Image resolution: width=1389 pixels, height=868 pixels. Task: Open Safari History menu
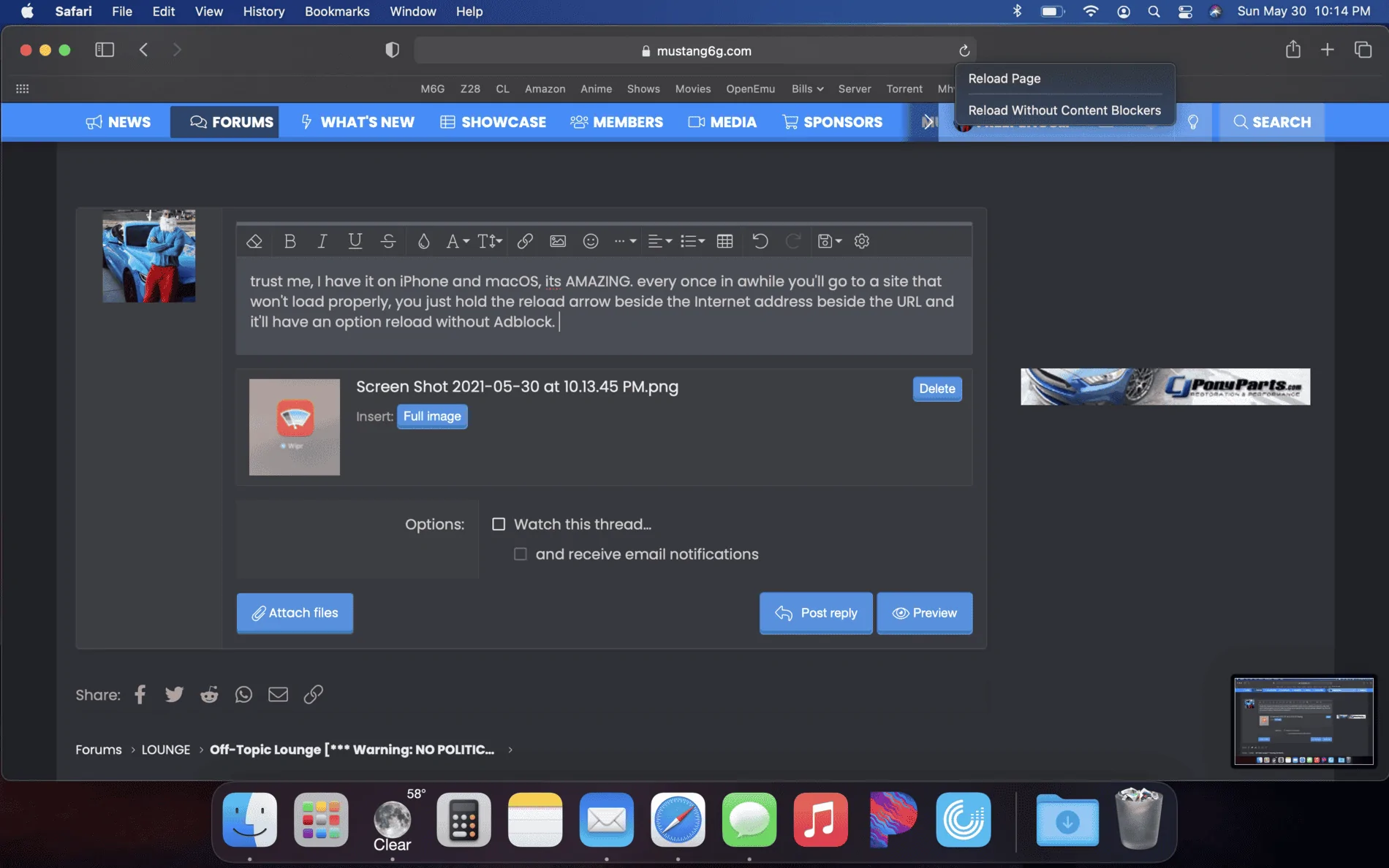pos(263,11)
